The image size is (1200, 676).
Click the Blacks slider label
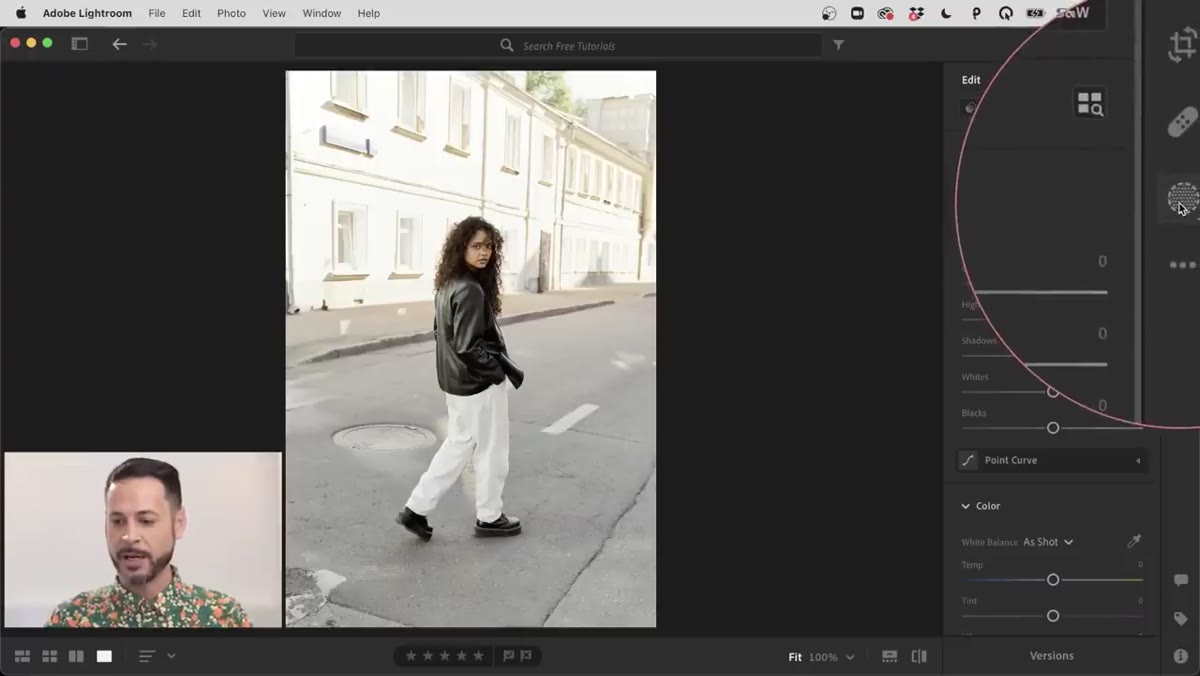(x=974, y=413)
